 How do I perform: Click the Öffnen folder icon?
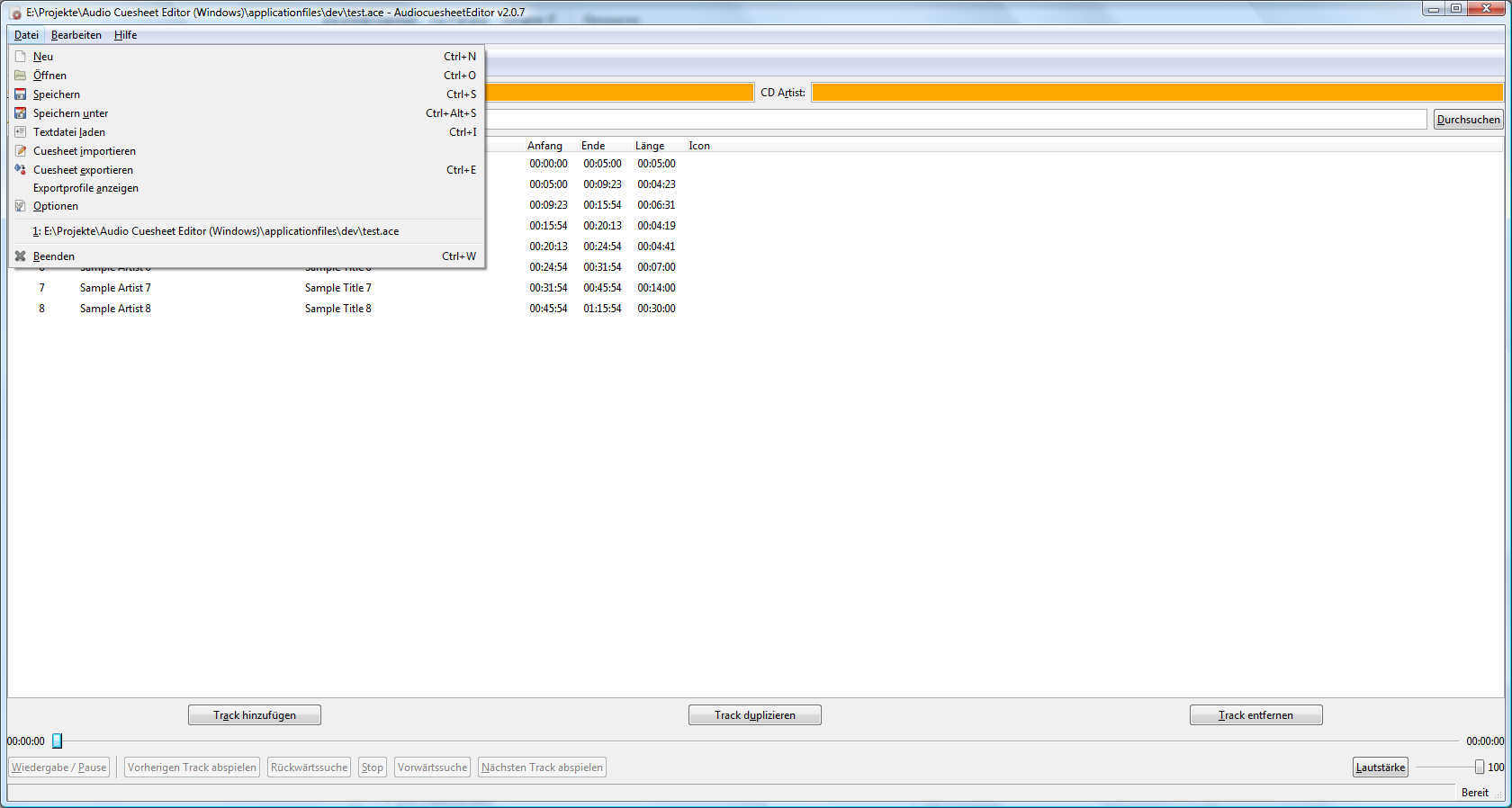click(x=20, y=76)
